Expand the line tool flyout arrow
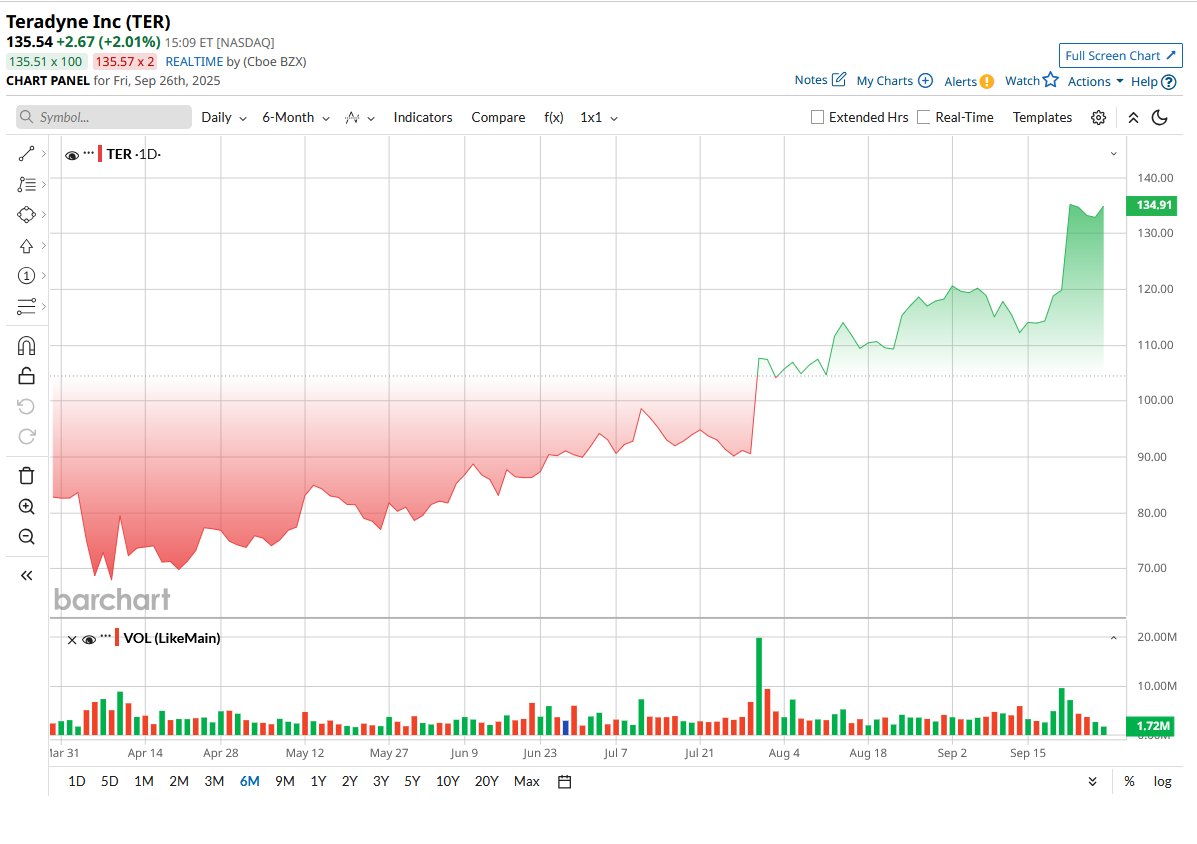Image resolution: width=1197 pixels, height=844 pixels. [44, 154]
